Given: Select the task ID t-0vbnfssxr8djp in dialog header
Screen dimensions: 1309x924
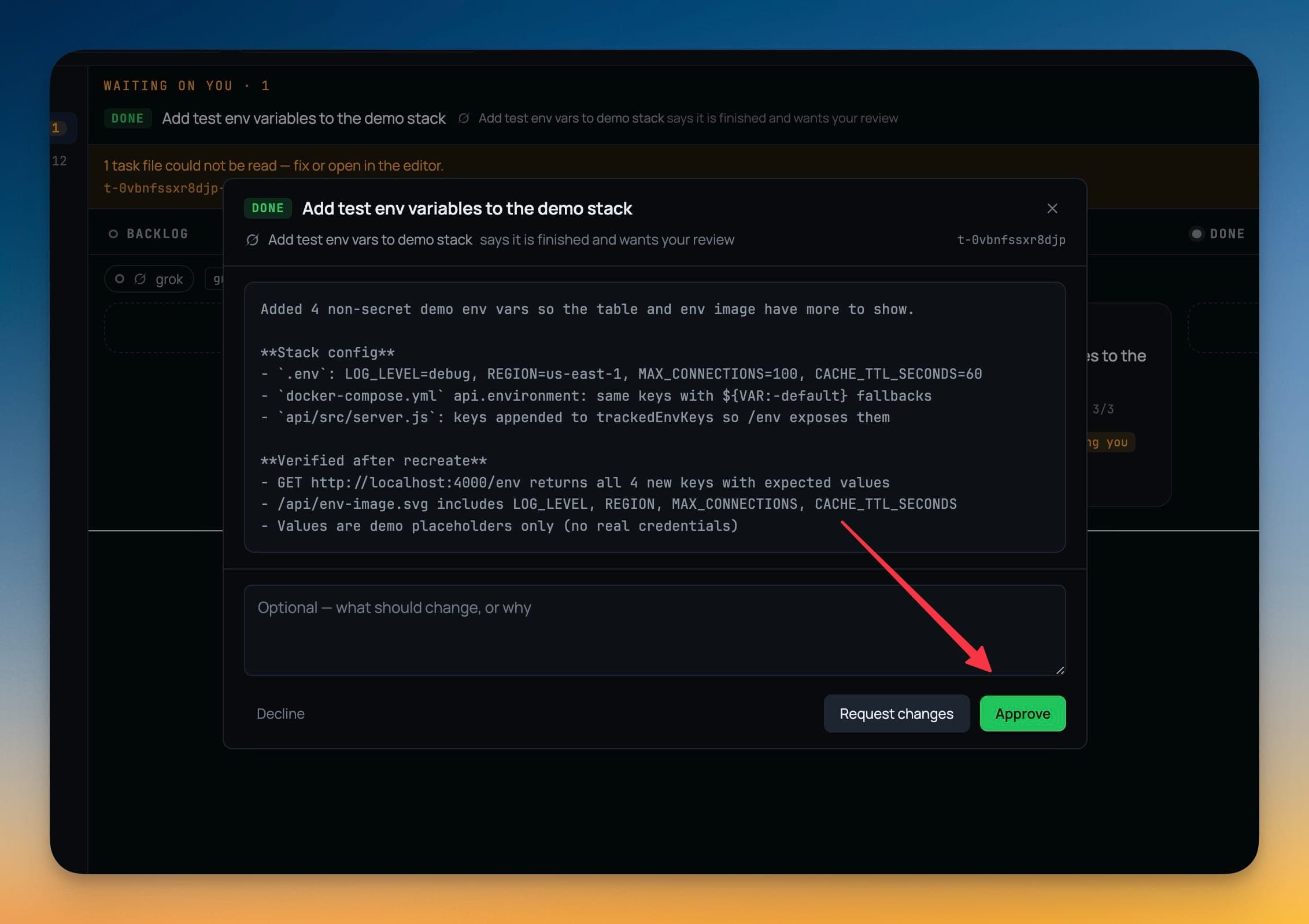Looking at the screenshot, I should pos(1011,240).
